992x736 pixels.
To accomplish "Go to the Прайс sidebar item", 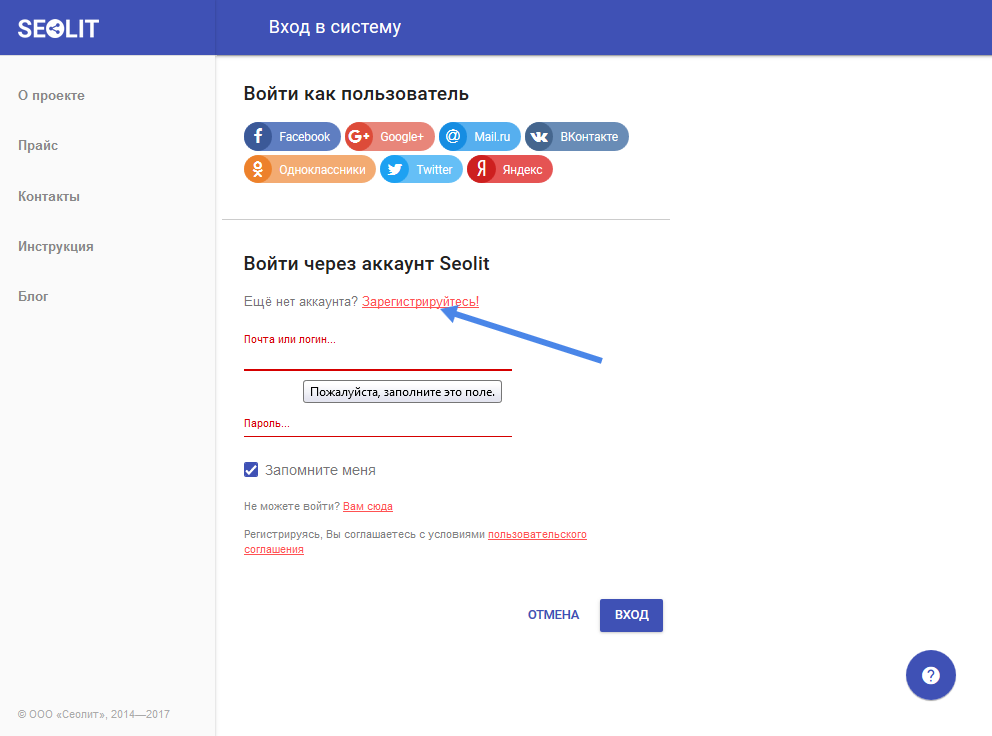I will point(38,146).
